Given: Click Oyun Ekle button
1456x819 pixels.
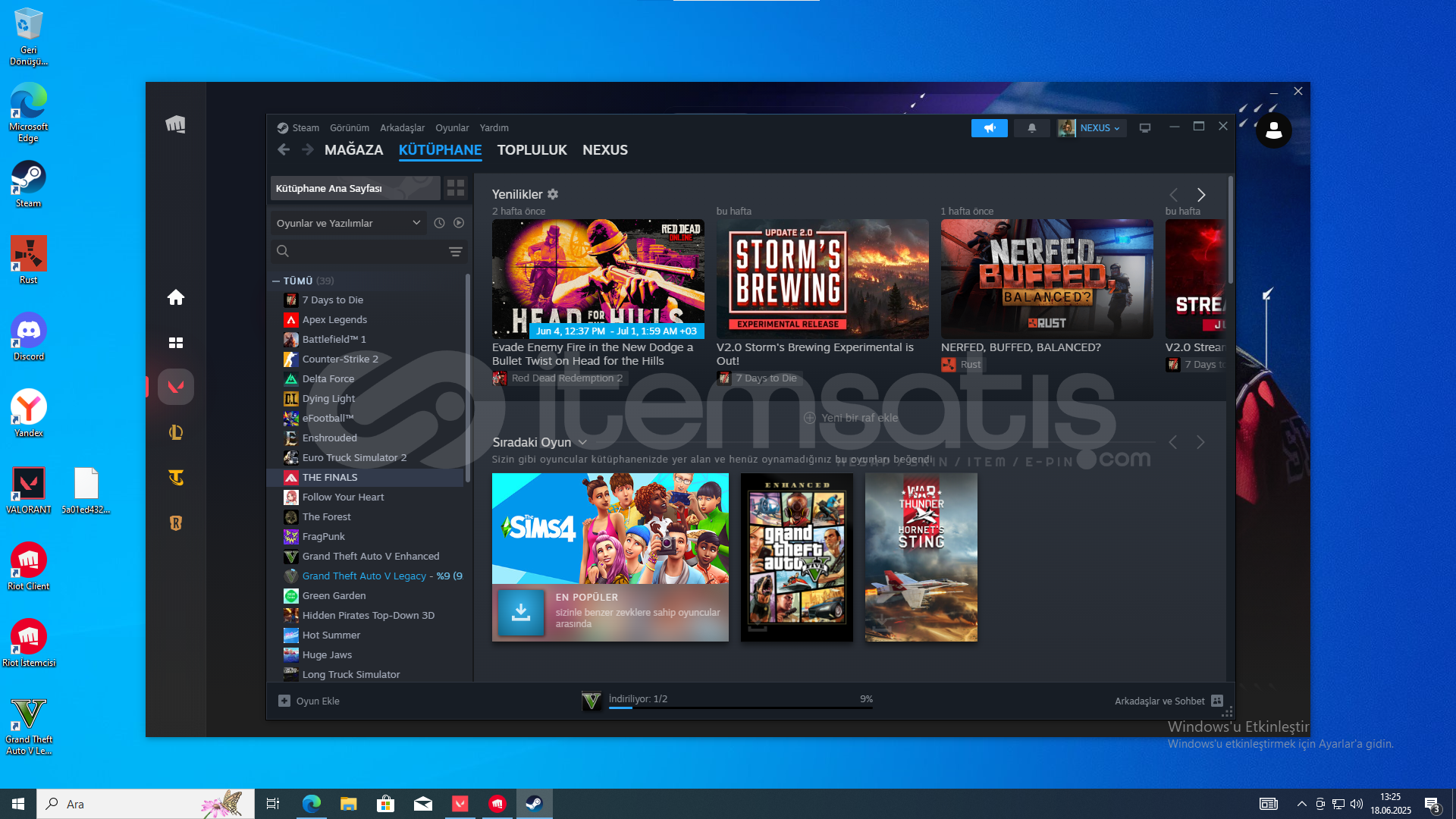Looking at the screenshot, I should click(x=309, y=701).
